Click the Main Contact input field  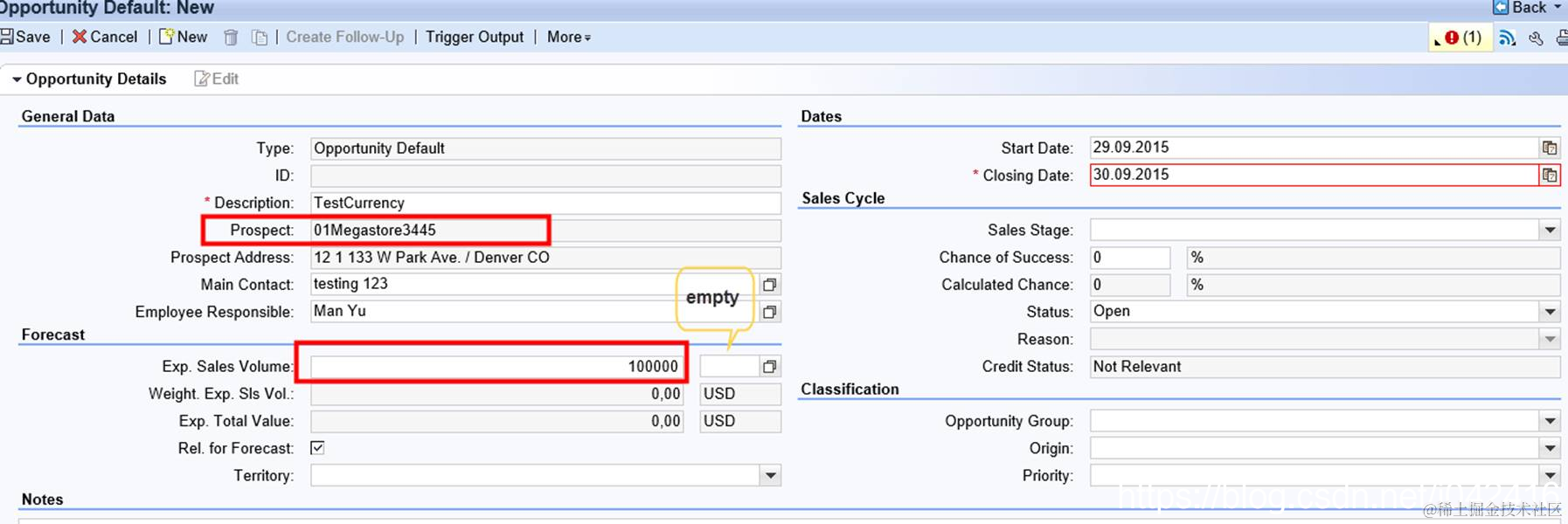(533, 284)
